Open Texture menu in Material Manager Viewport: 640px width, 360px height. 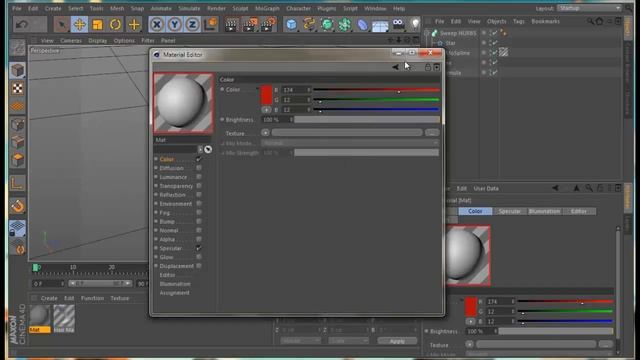[x=120, y=298]
